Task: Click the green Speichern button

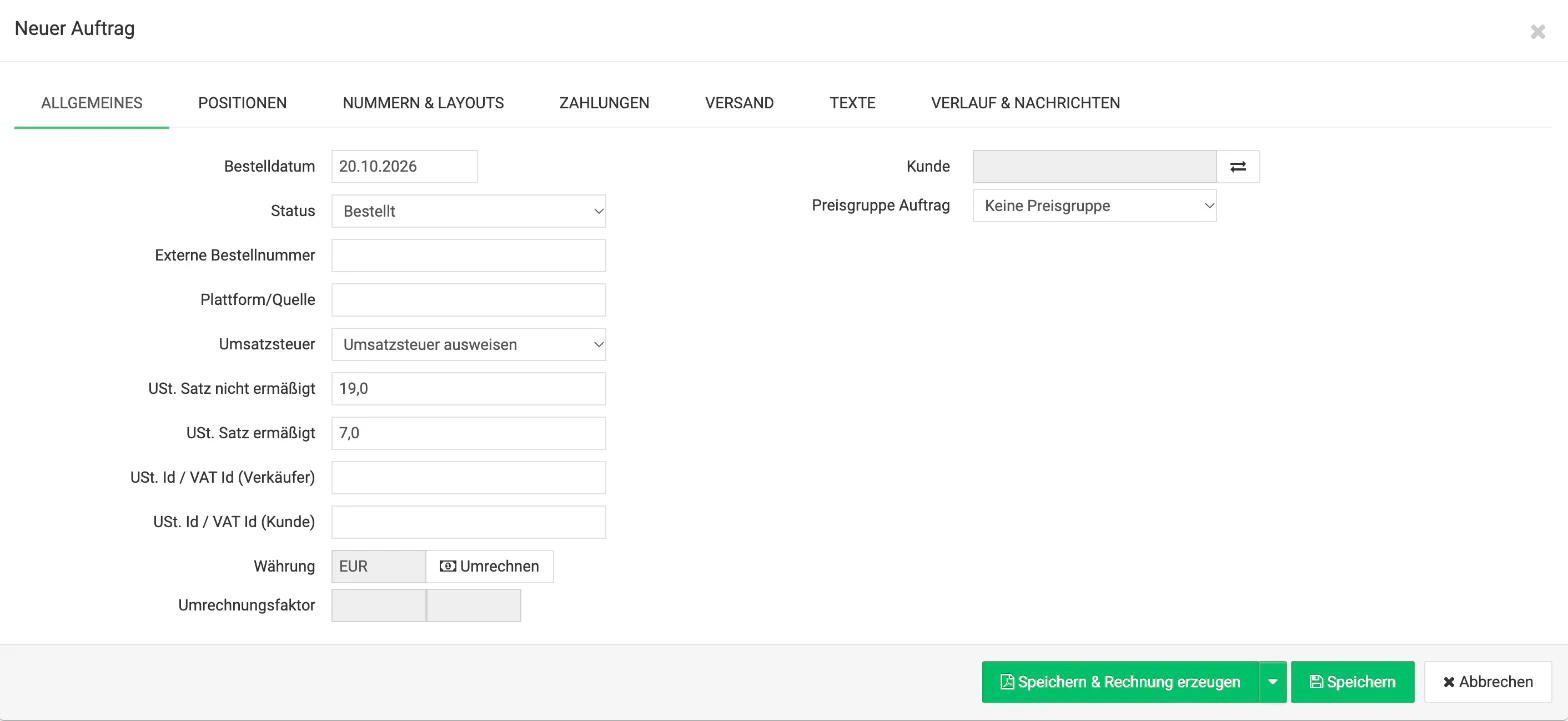Action: pyautogui.click(x=1353, y=682)
